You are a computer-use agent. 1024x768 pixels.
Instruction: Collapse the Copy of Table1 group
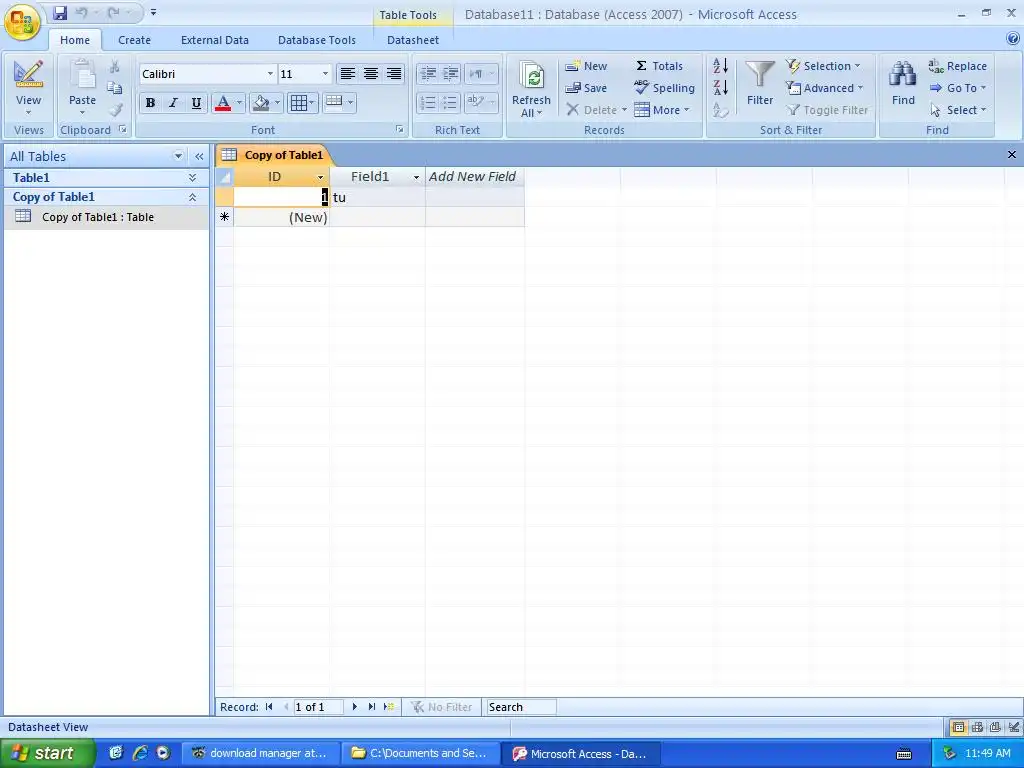[x=193, y=197]
